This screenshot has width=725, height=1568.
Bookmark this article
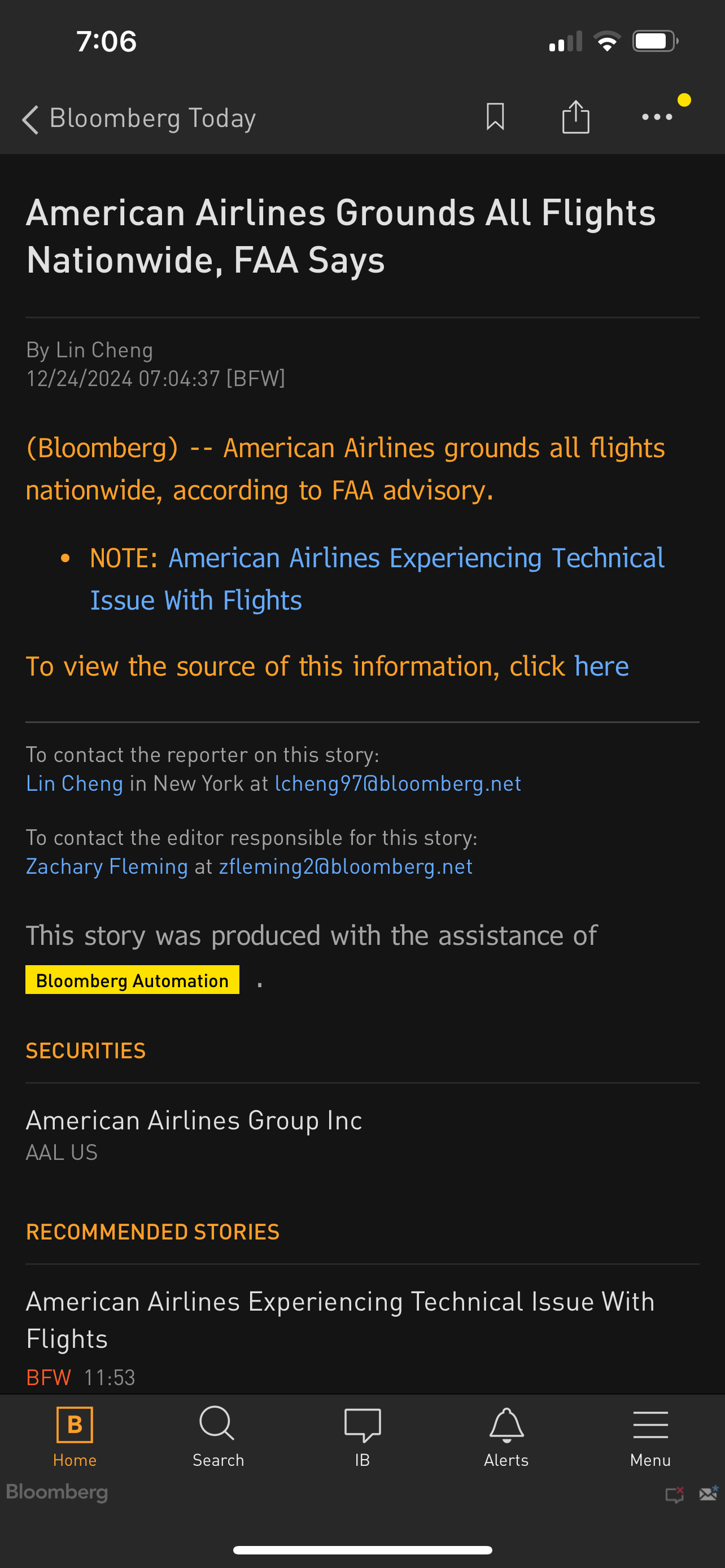point(495,116)
